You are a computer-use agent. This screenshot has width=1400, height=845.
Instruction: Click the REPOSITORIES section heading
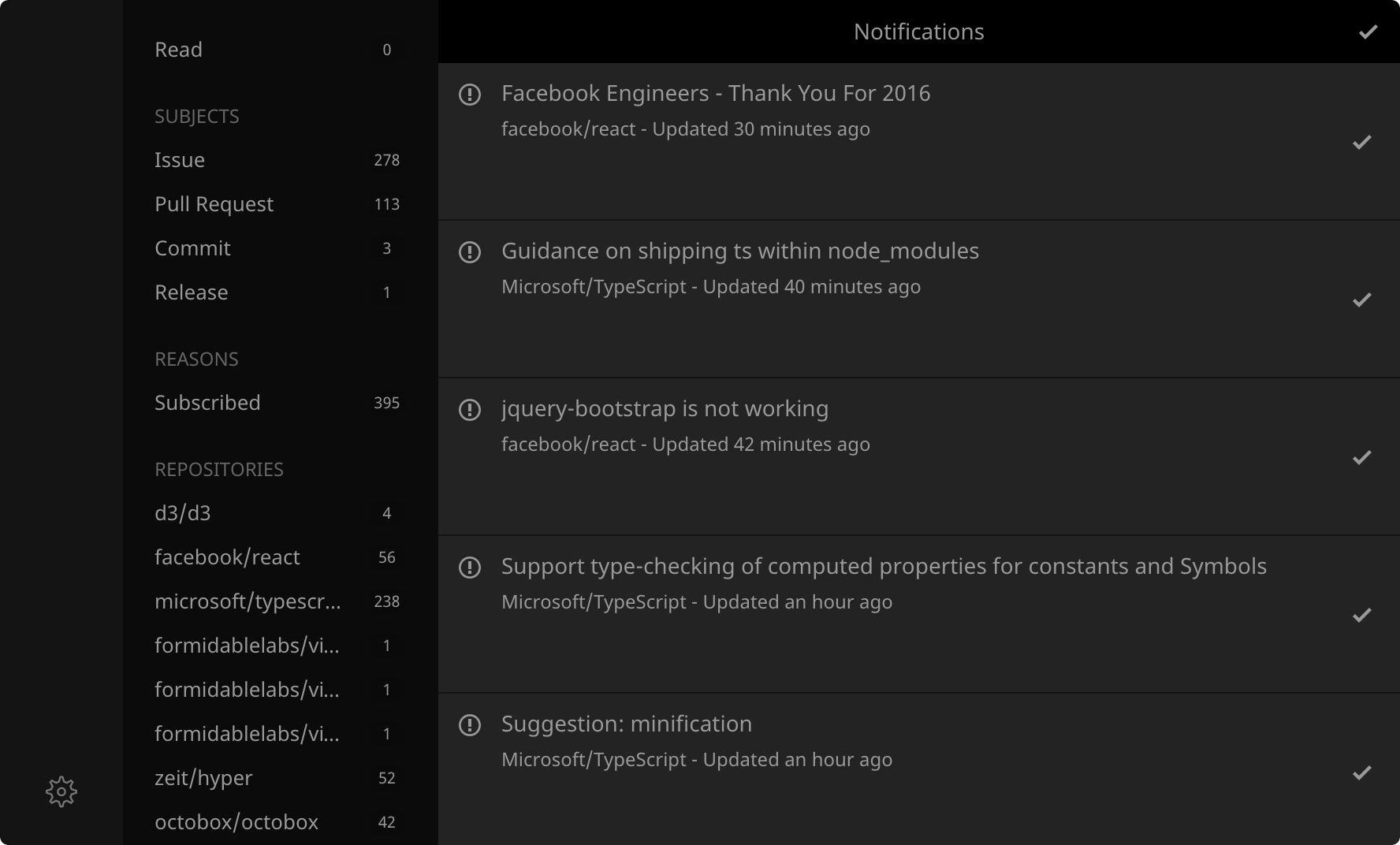tap(219, 470)
